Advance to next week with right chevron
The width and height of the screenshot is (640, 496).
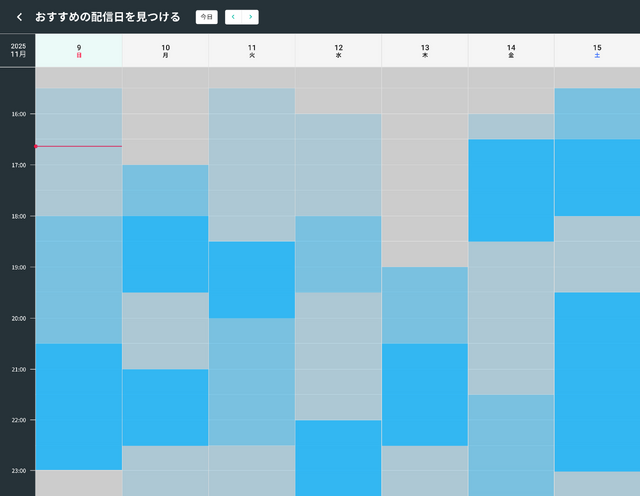[x=250, y=17]
